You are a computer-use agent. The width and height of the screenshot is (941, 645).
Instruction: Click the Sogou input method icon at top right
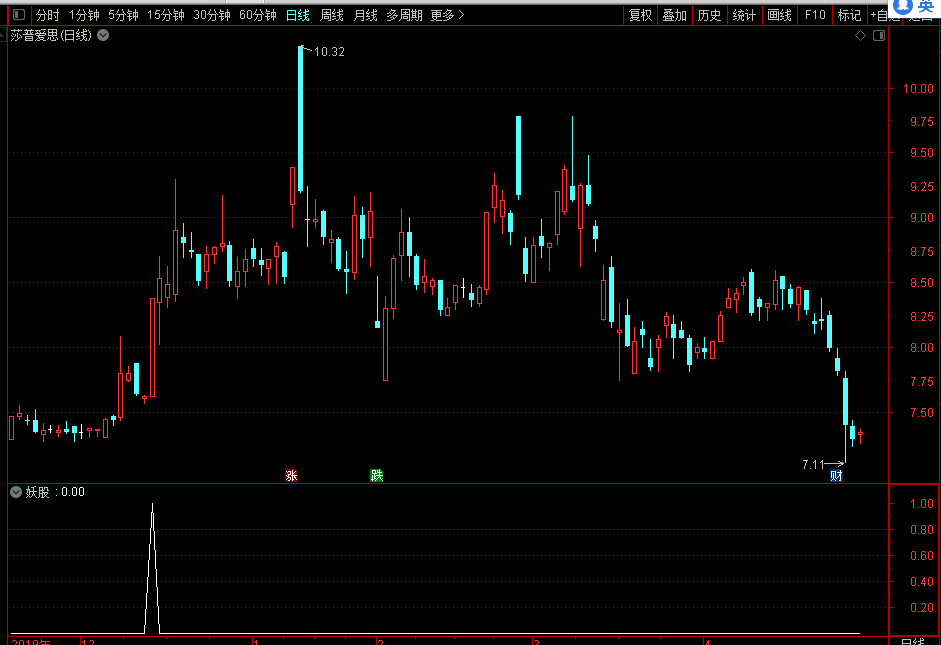(903, 6)
